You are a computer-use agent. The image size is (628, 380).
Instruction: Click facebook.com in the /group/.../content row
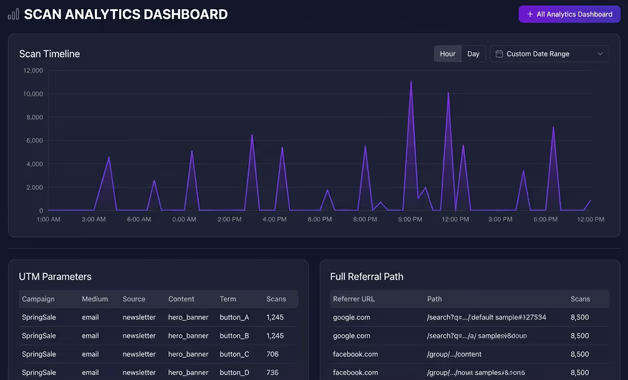tap(355, 354)
